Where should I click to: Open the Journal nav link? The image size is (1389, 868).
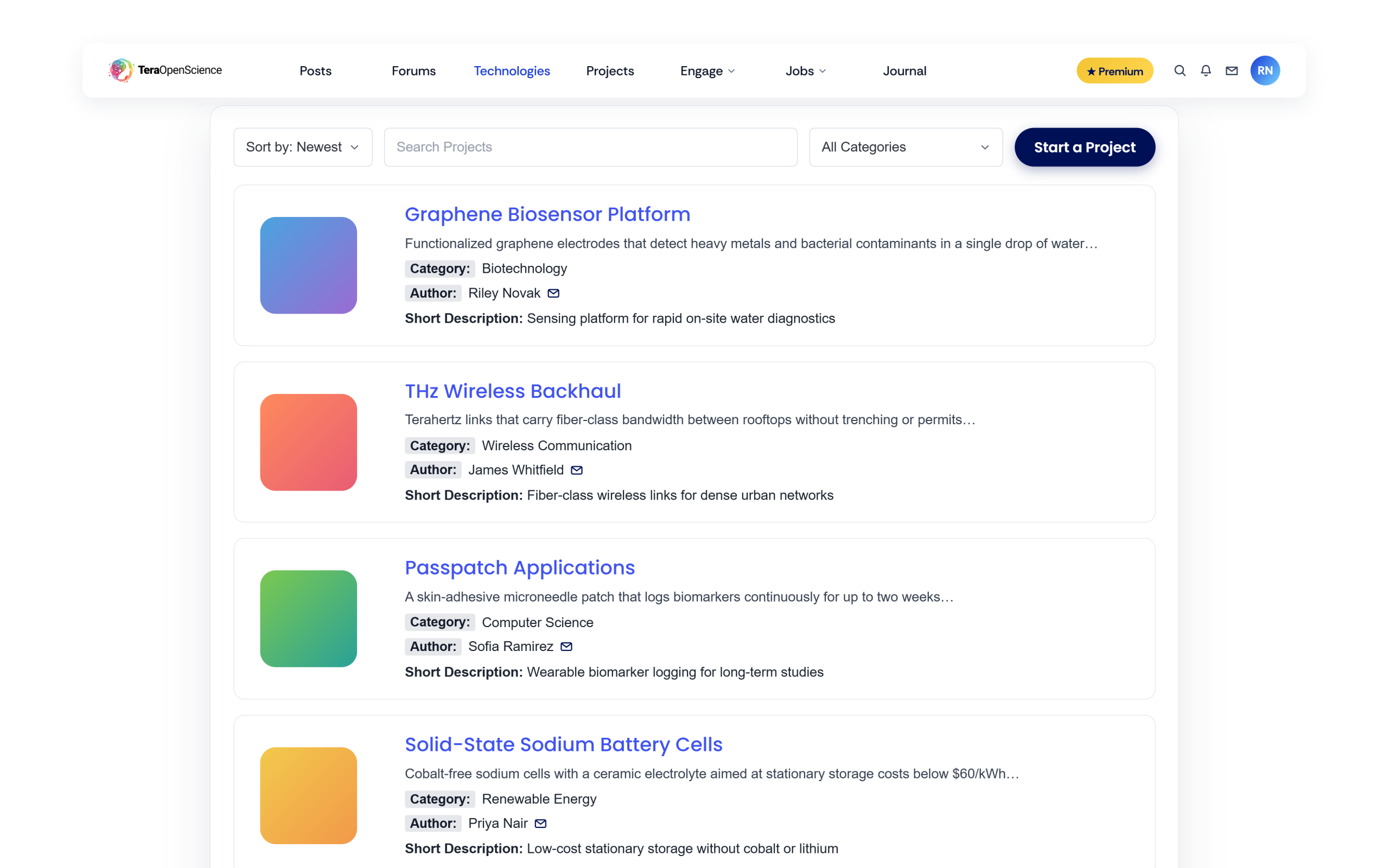(x=904, y=71)
